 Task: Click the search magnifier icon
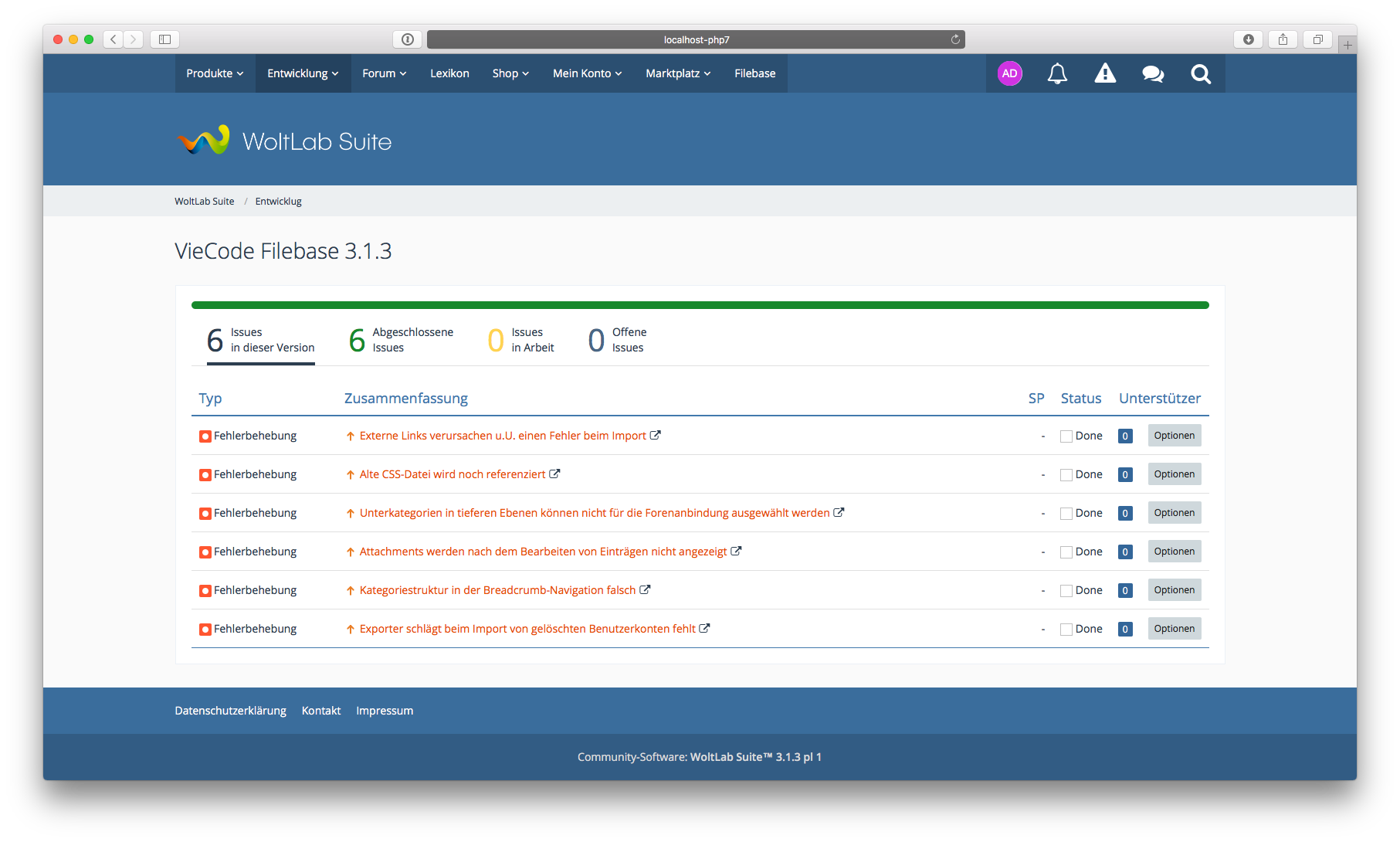(1201, 73)
